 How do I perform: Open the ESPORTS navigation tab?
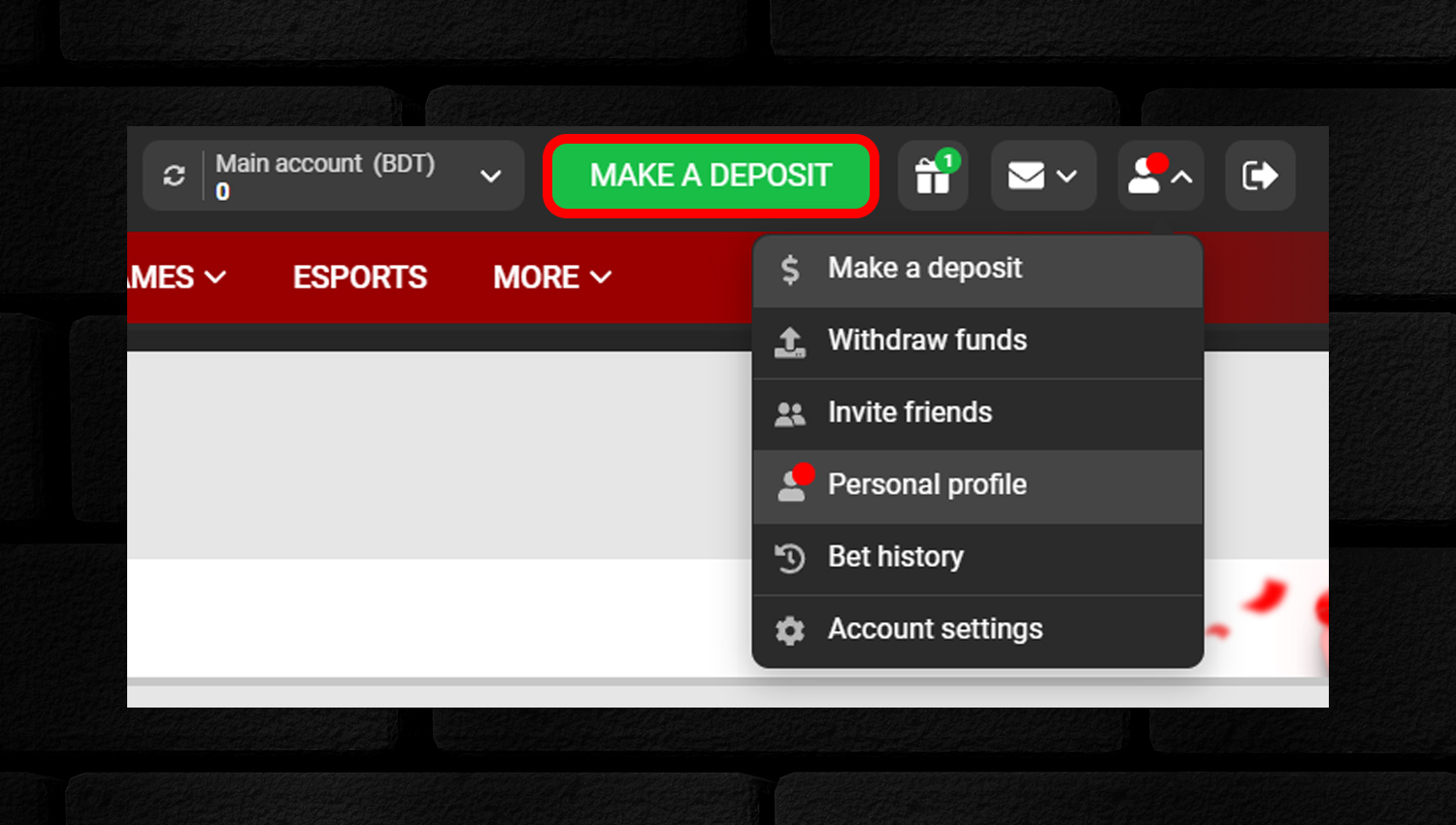click(x=360, y=278)
